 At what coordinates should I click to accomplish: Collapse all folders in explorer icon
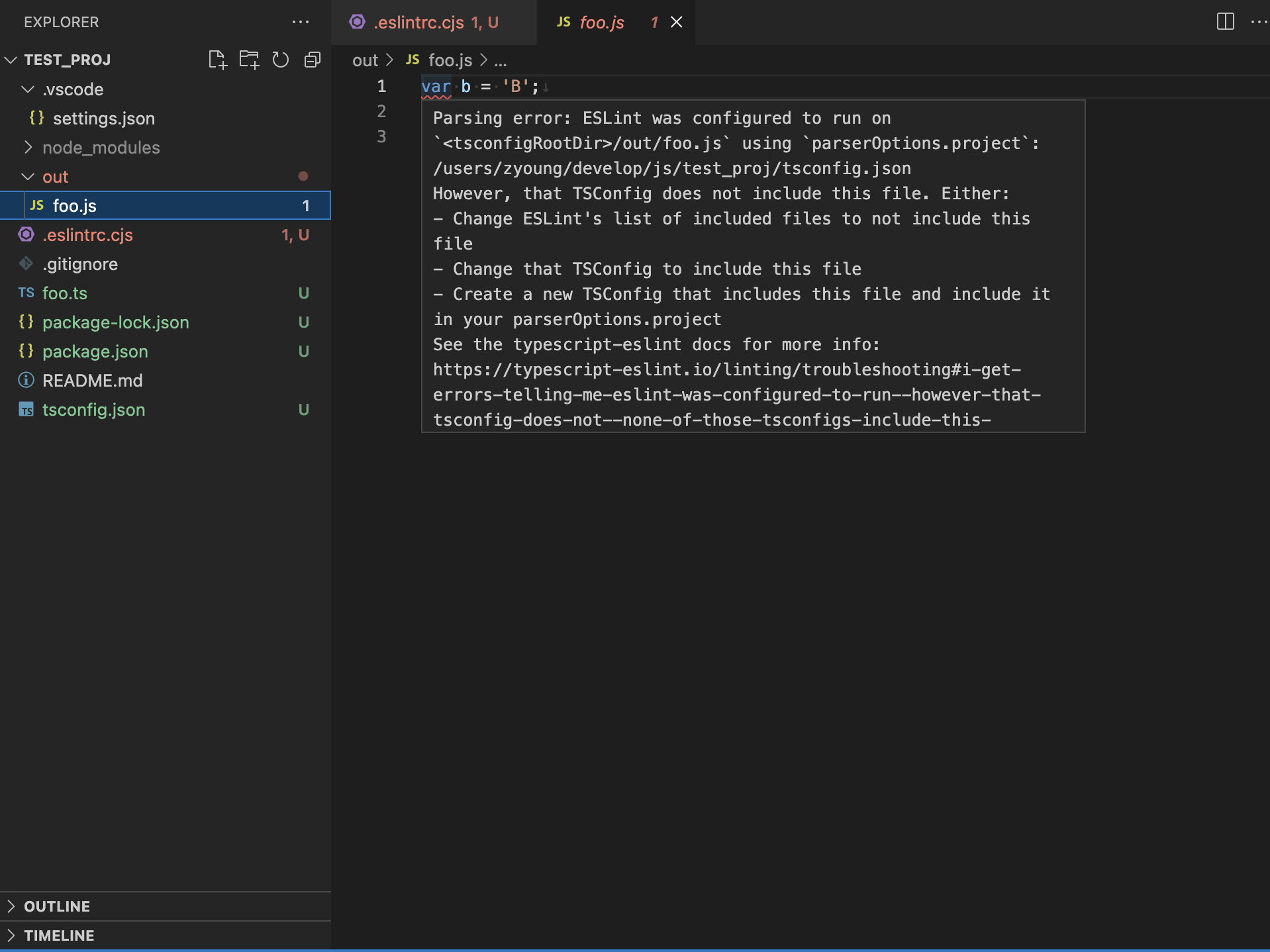313,60
